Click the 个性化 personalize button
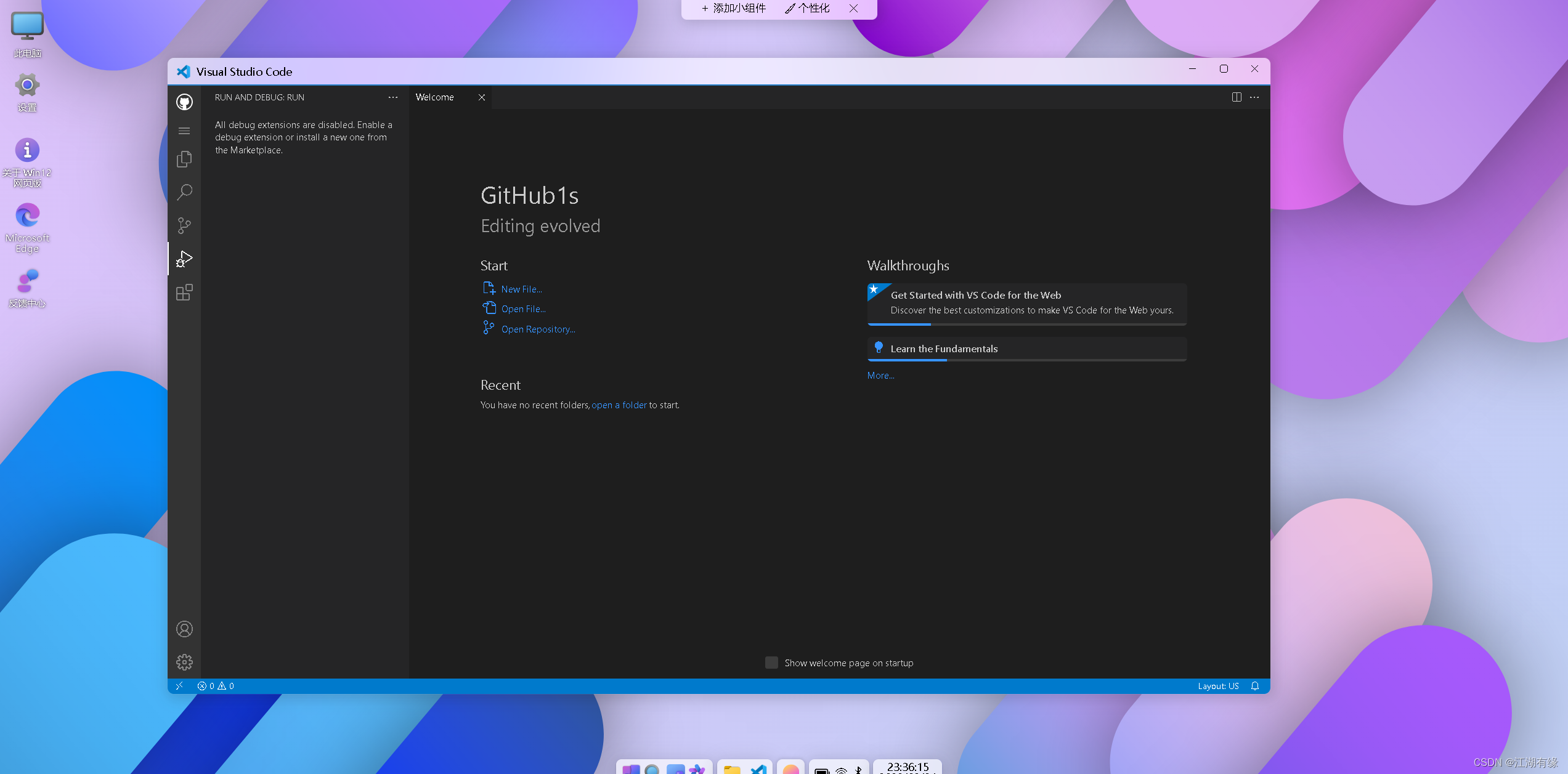 [807, 9]
